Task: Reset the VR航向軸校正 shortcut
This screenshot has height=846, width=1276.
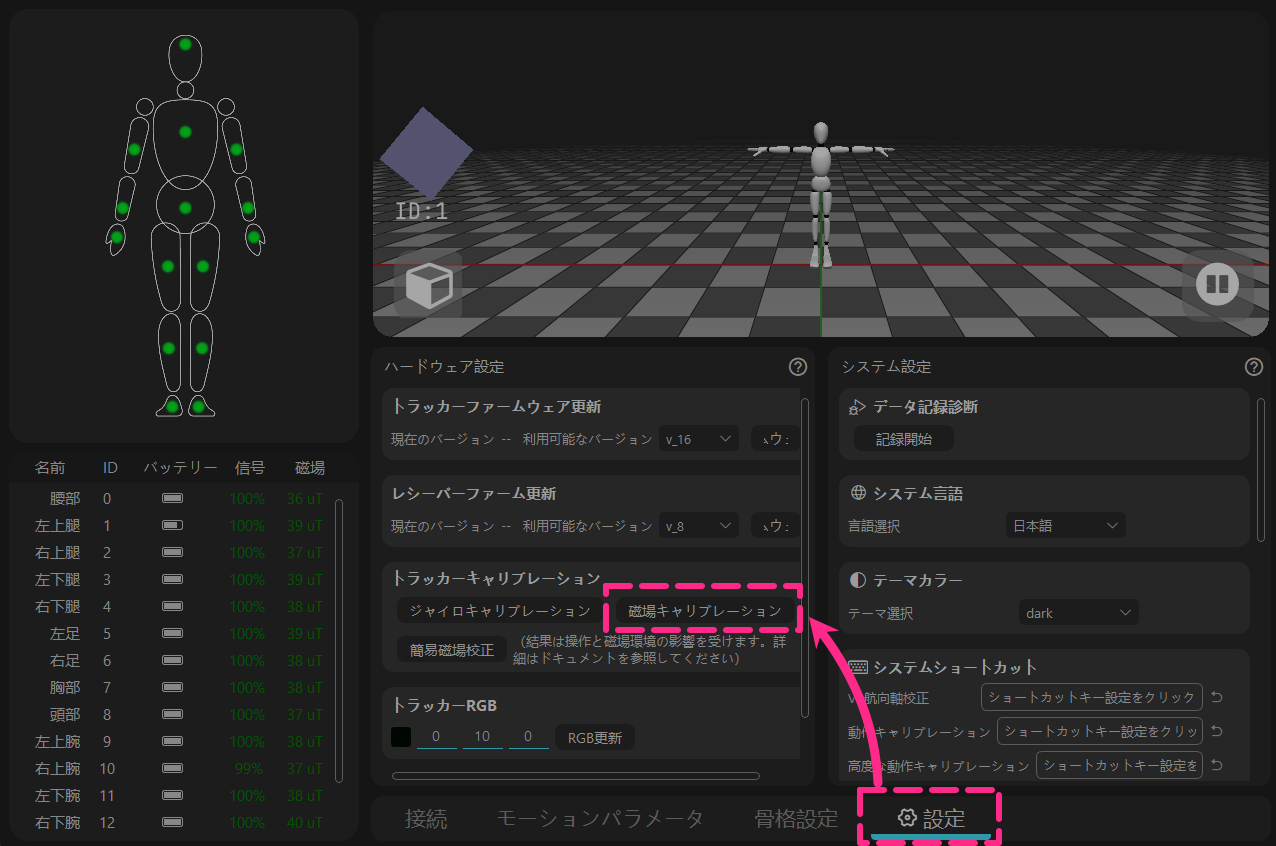Action: pos(1217,697)
